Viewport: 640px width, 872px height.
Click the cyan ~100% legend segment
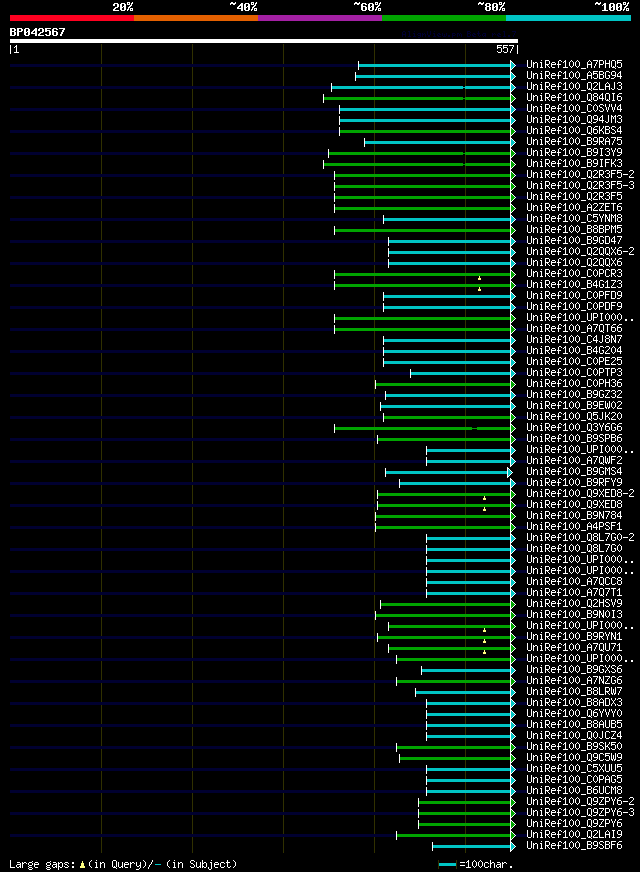tap(568, 18)
